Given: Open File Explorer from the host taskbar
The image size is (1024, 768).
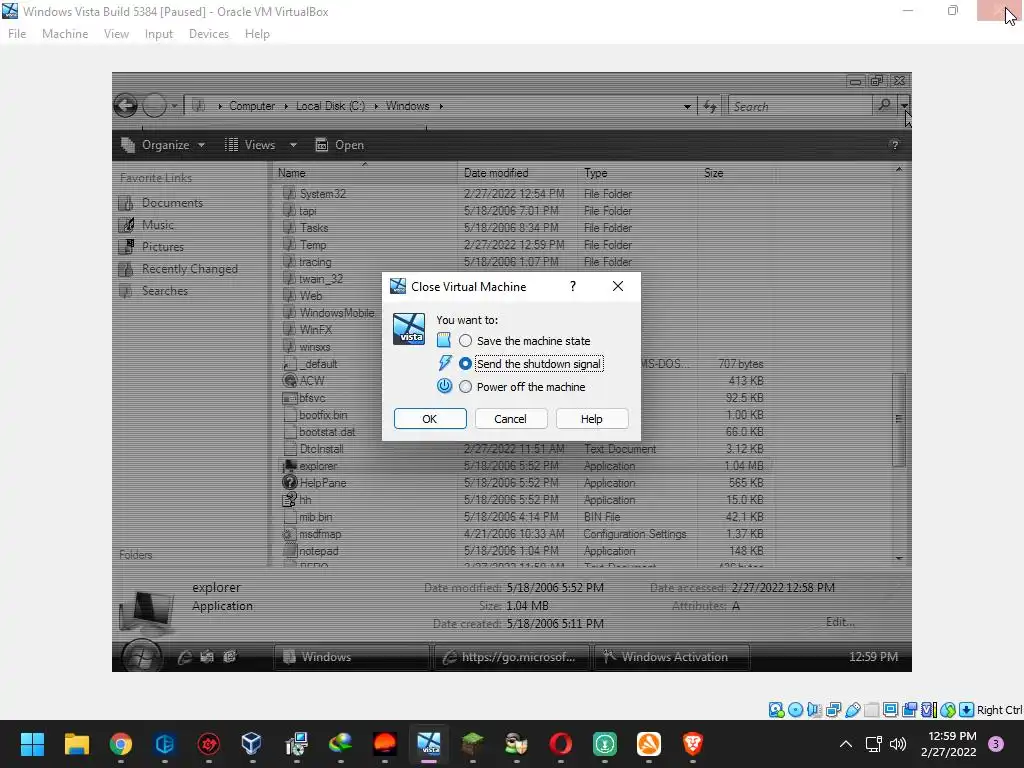Looking at the screenshot, I should point(76,744).
